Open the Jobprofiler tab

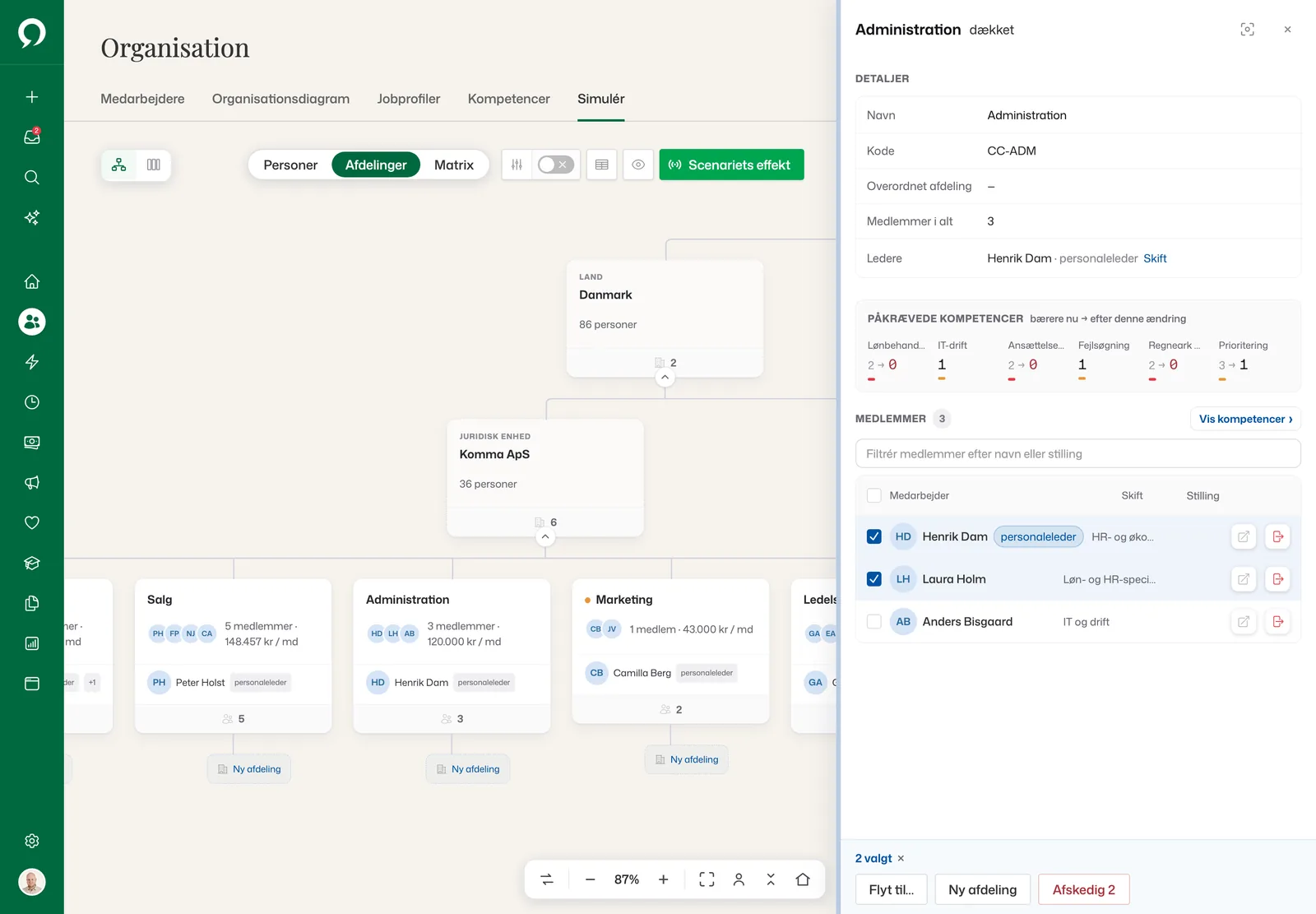pos(409,99)
